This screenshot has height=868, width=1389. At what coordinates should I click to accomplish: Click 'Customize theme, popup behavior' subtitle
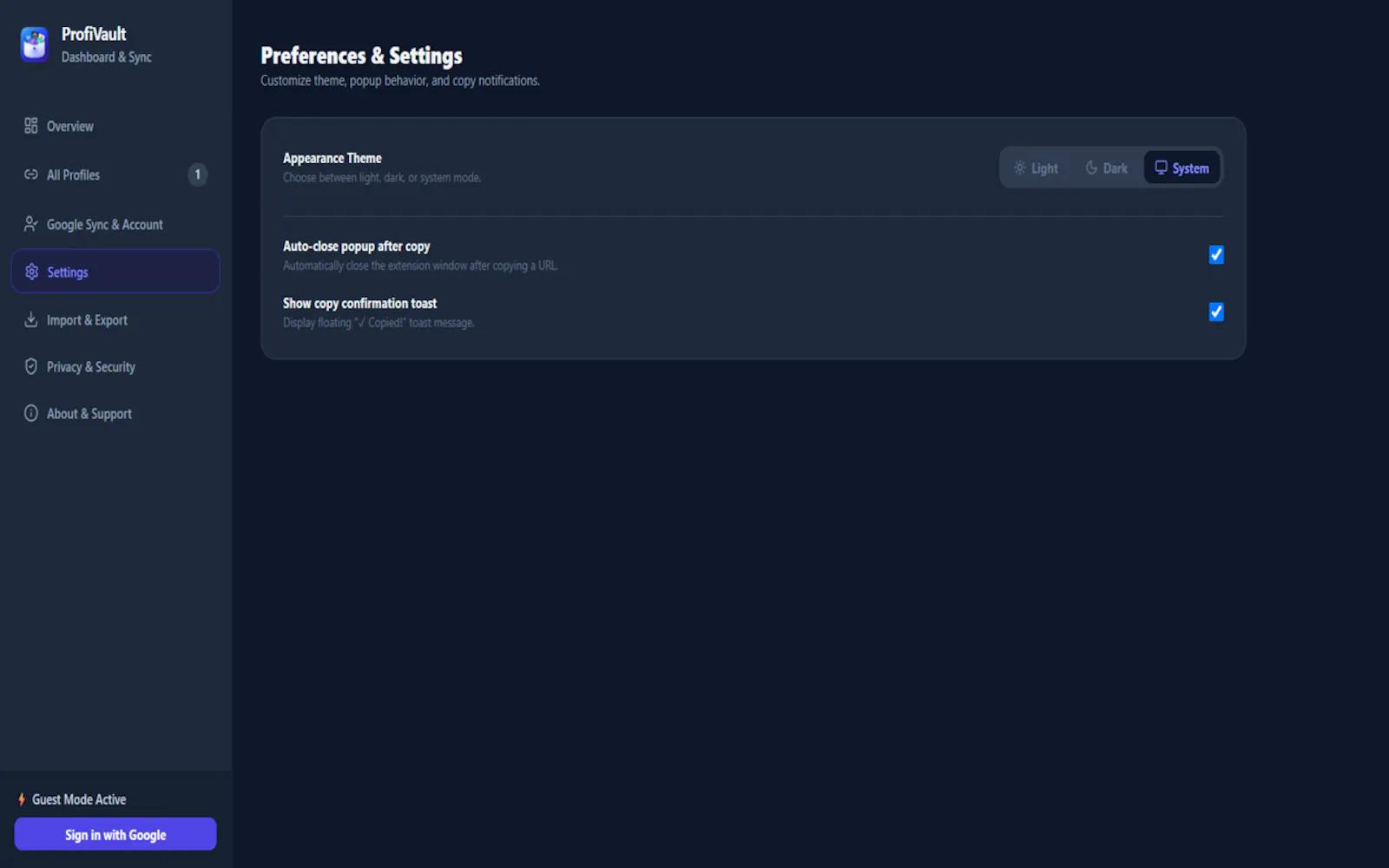[400, 81]
